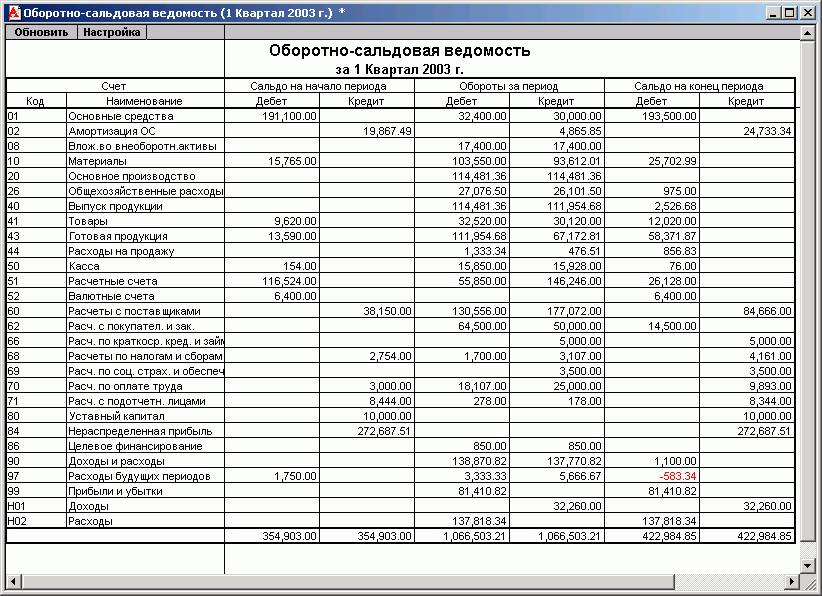Open the Настройка settings button

(x=112, y=32)
